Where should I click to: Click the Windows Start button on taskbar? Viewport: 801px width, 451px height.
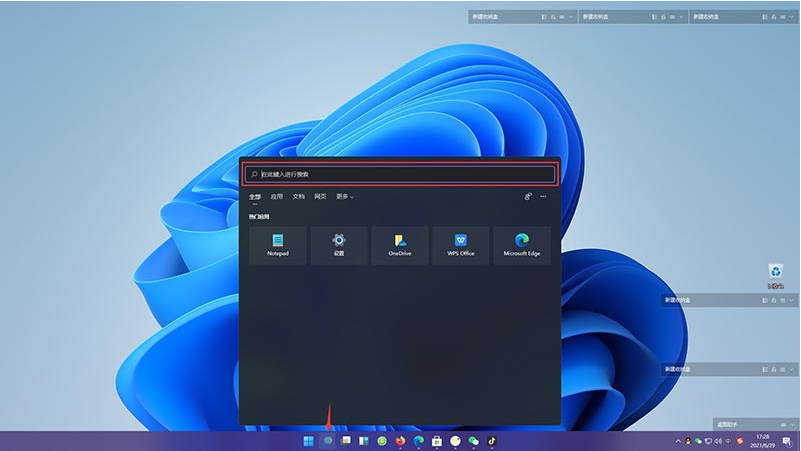pos(310,441)
